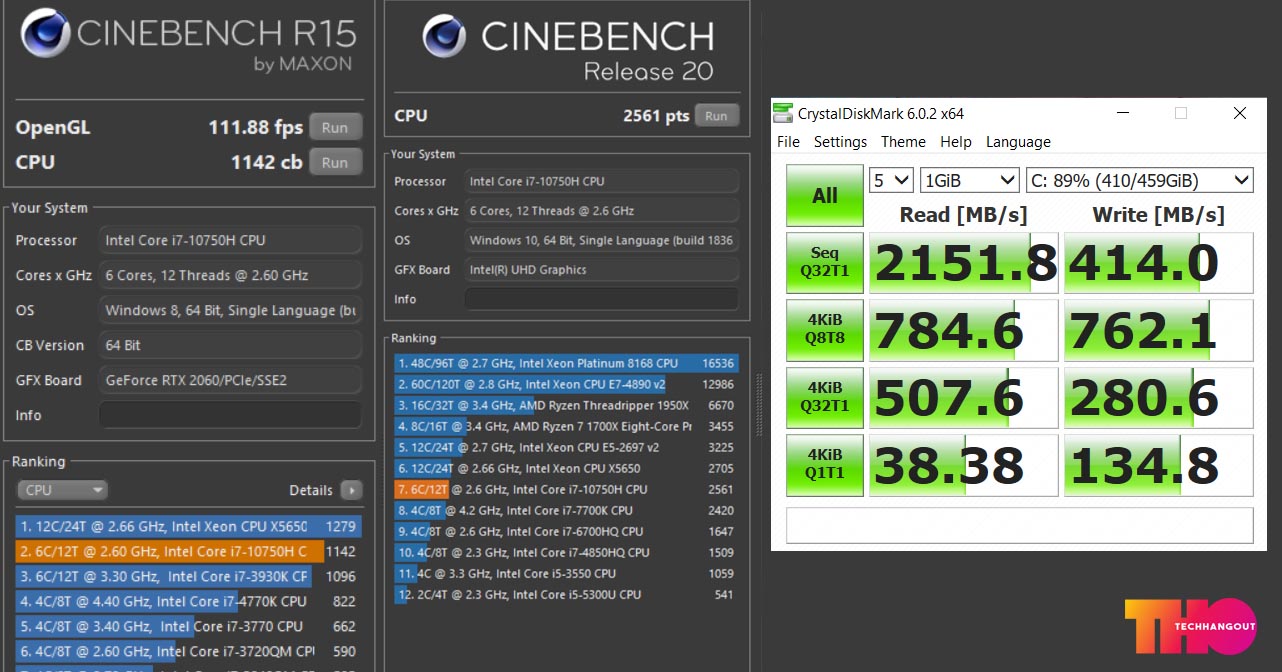Viewport: 1282px width, 672px height.
Task: Click the 4KiB Q32T1 read result 507.6
Action: point(963,397)
